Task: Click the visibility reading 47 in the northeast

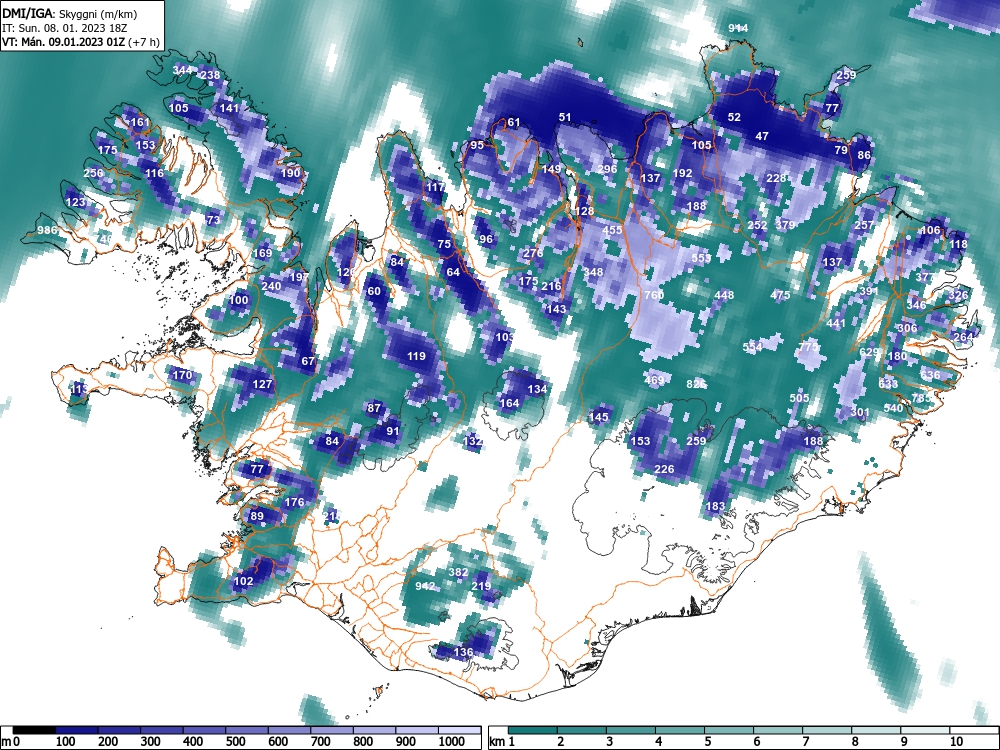Action: point(762,136)
